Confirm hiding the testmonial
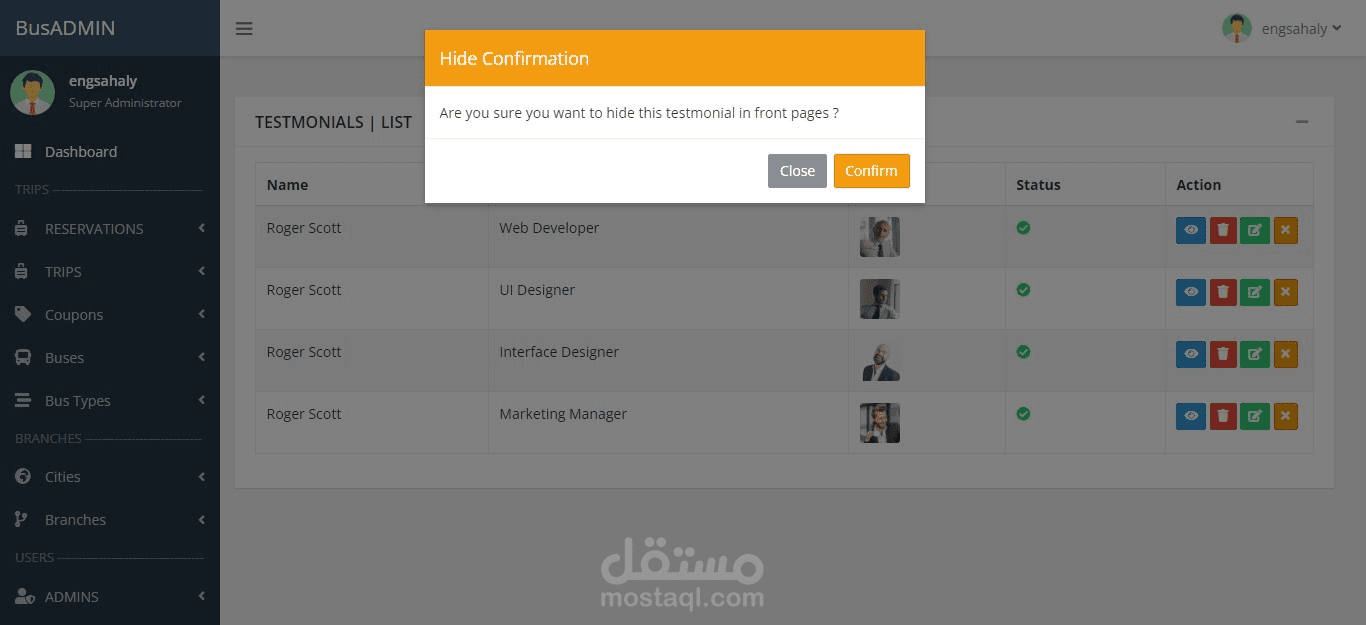The height and width of the screenshot is (625, 1366). coord(871,171)
